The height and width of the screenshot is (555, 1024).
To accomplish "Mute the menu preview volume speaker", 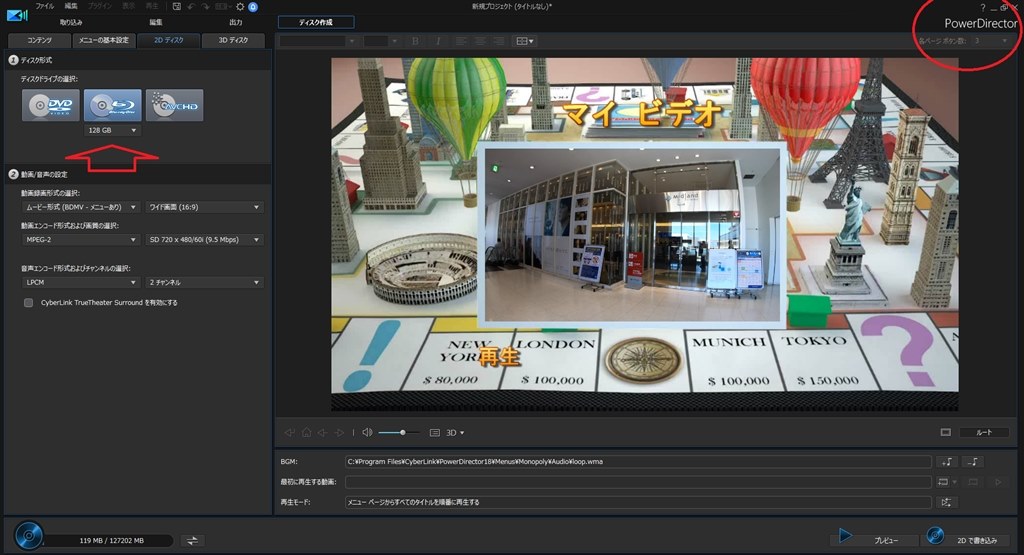I will (368, 432).
